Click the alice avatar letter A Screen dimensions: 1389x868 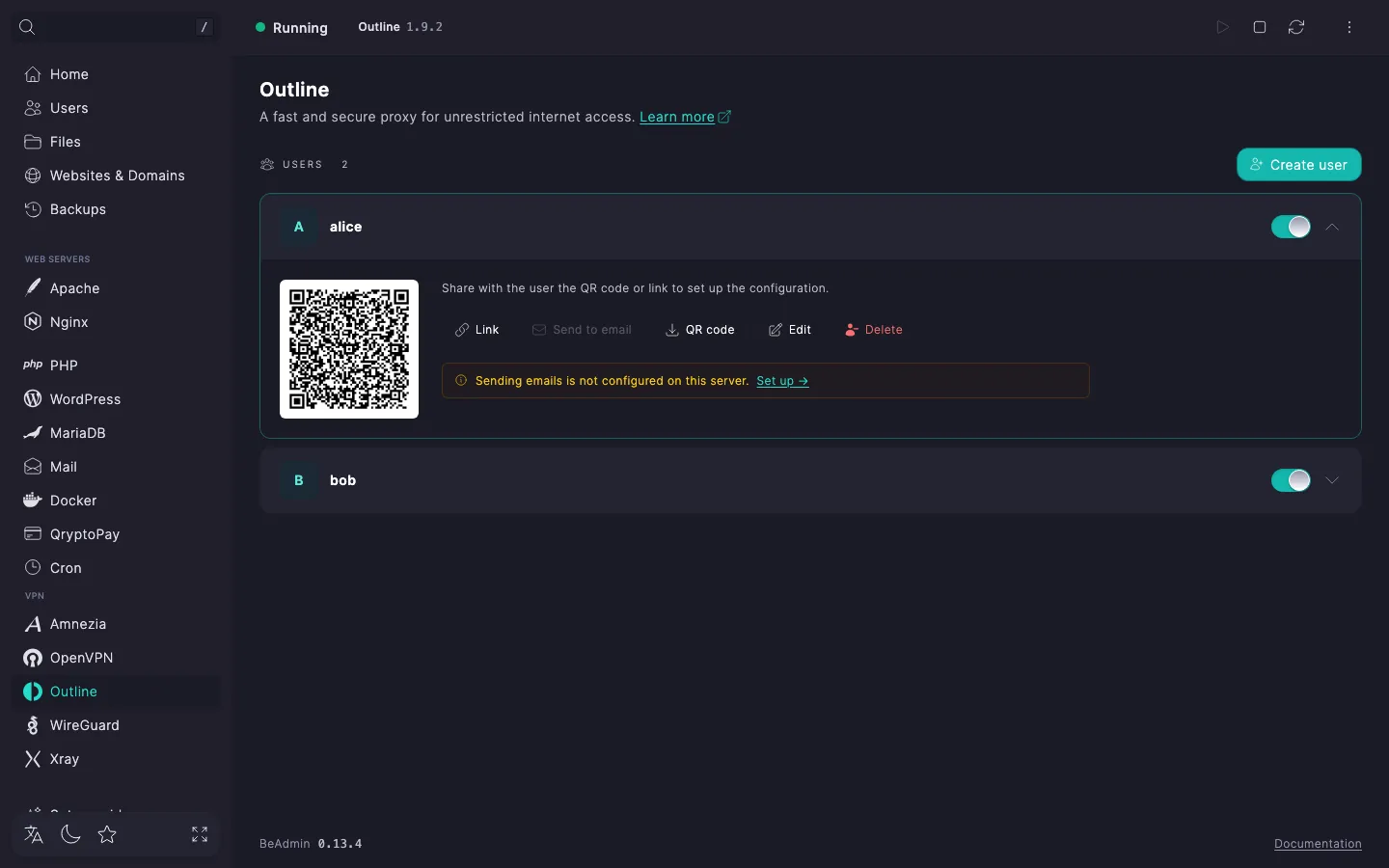pos(299,227)
